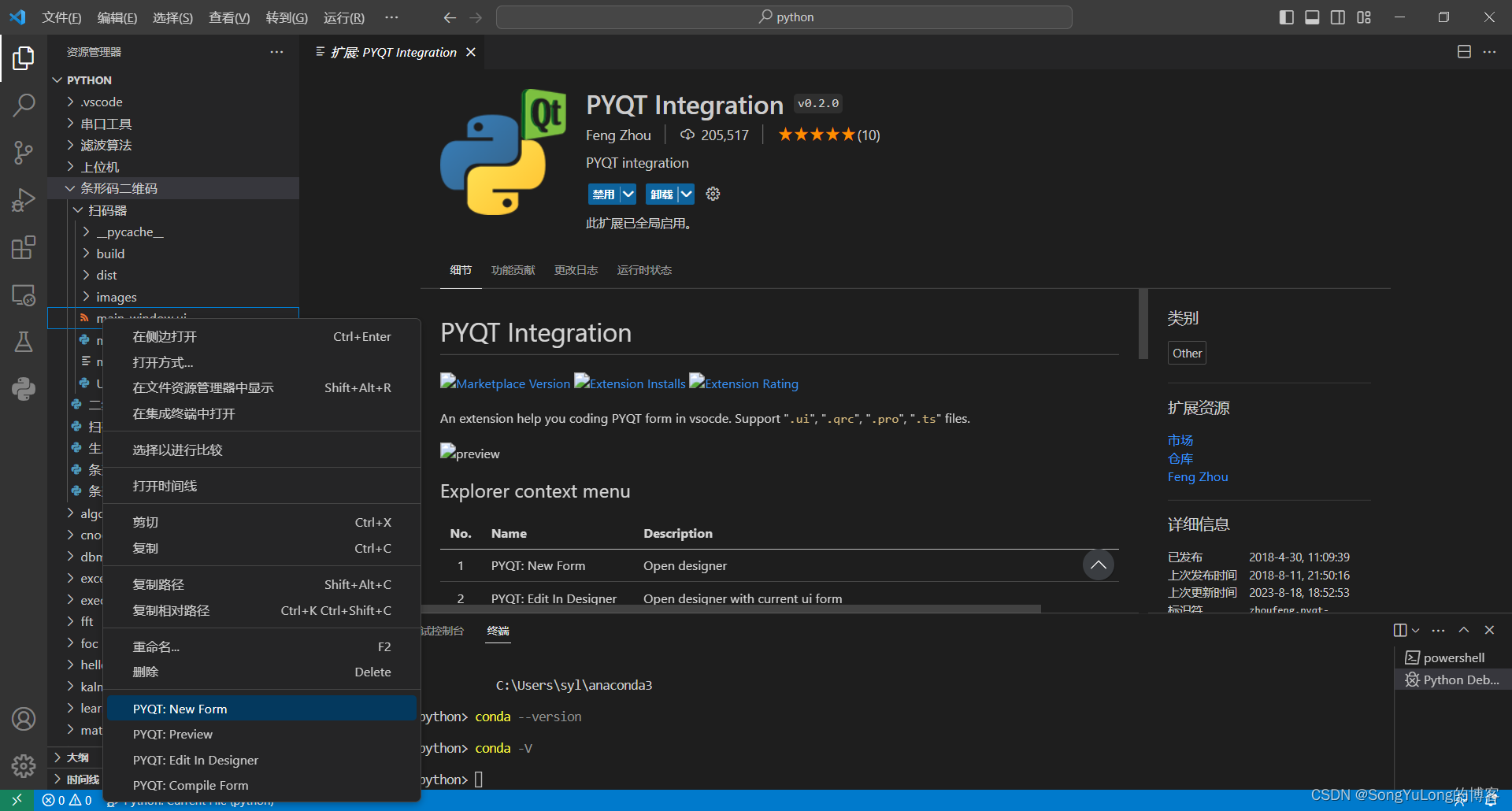Open the Extensions view
Image resolution: width=1512 pixels, height=811 pixels.
pyautogui.click(x=24, y=247)
